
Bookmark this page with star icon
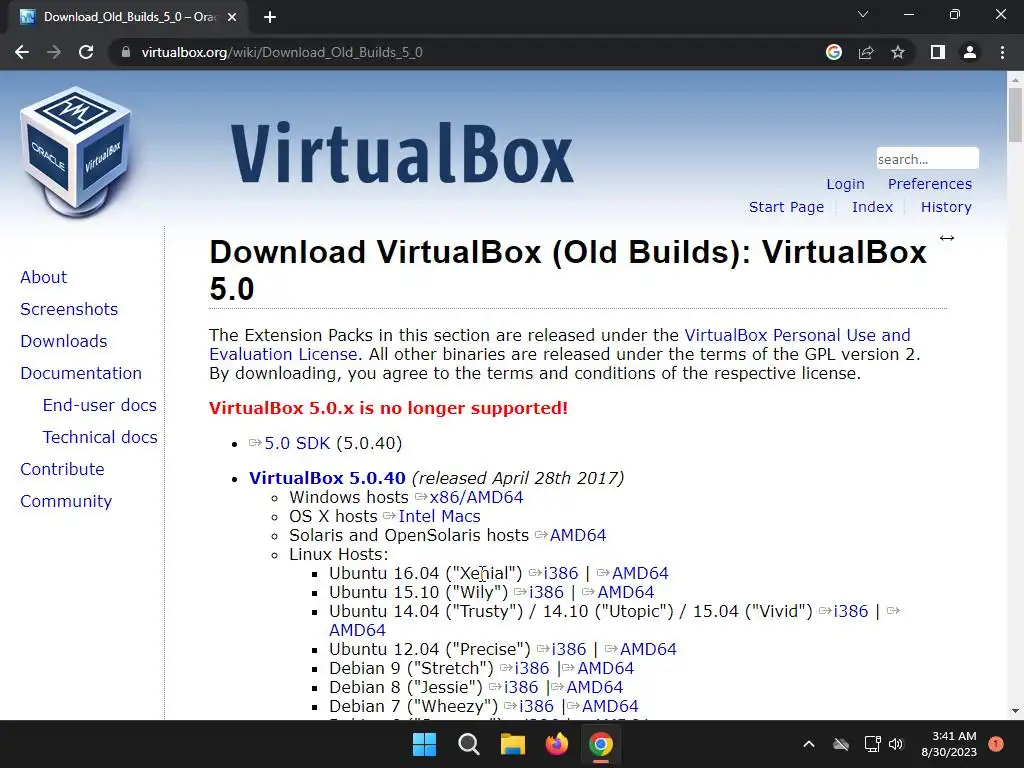(x=898, y=52)
